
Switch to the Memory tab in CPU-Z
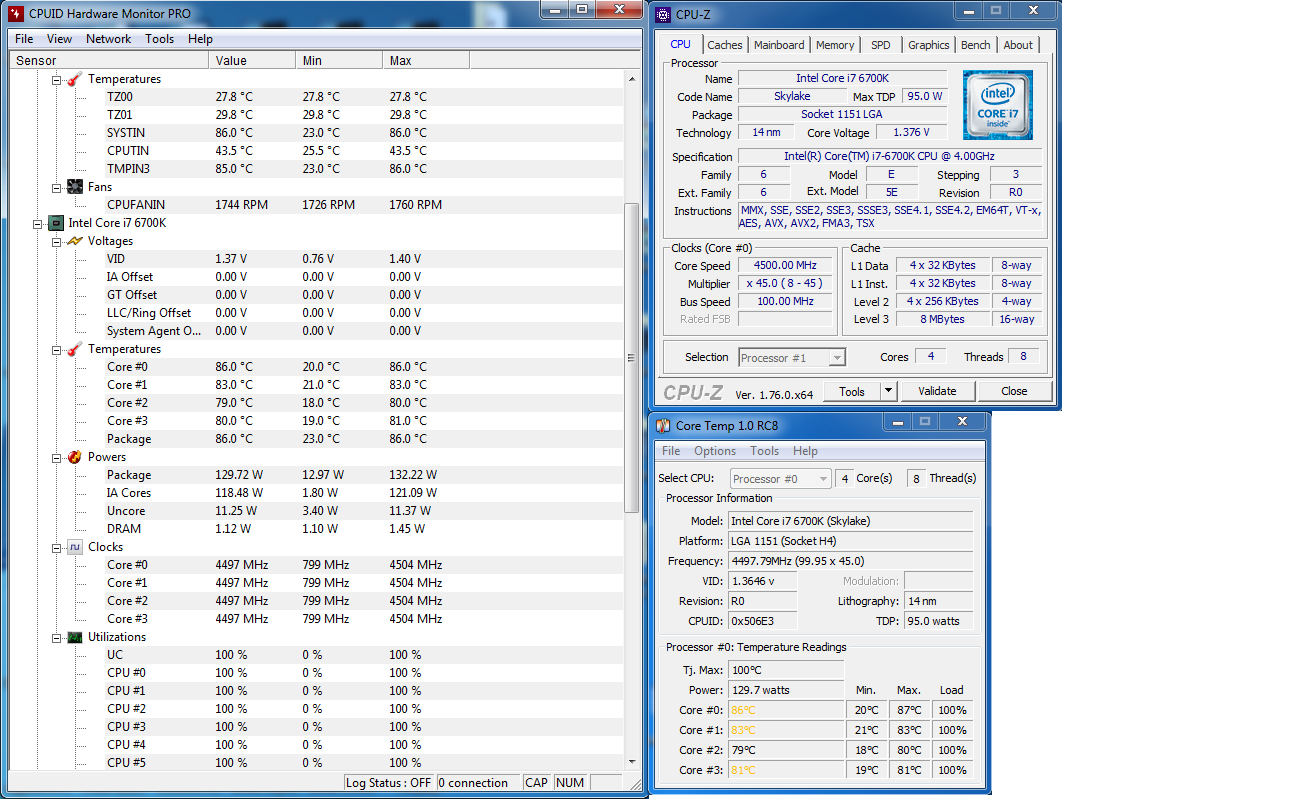click(835, 45)
